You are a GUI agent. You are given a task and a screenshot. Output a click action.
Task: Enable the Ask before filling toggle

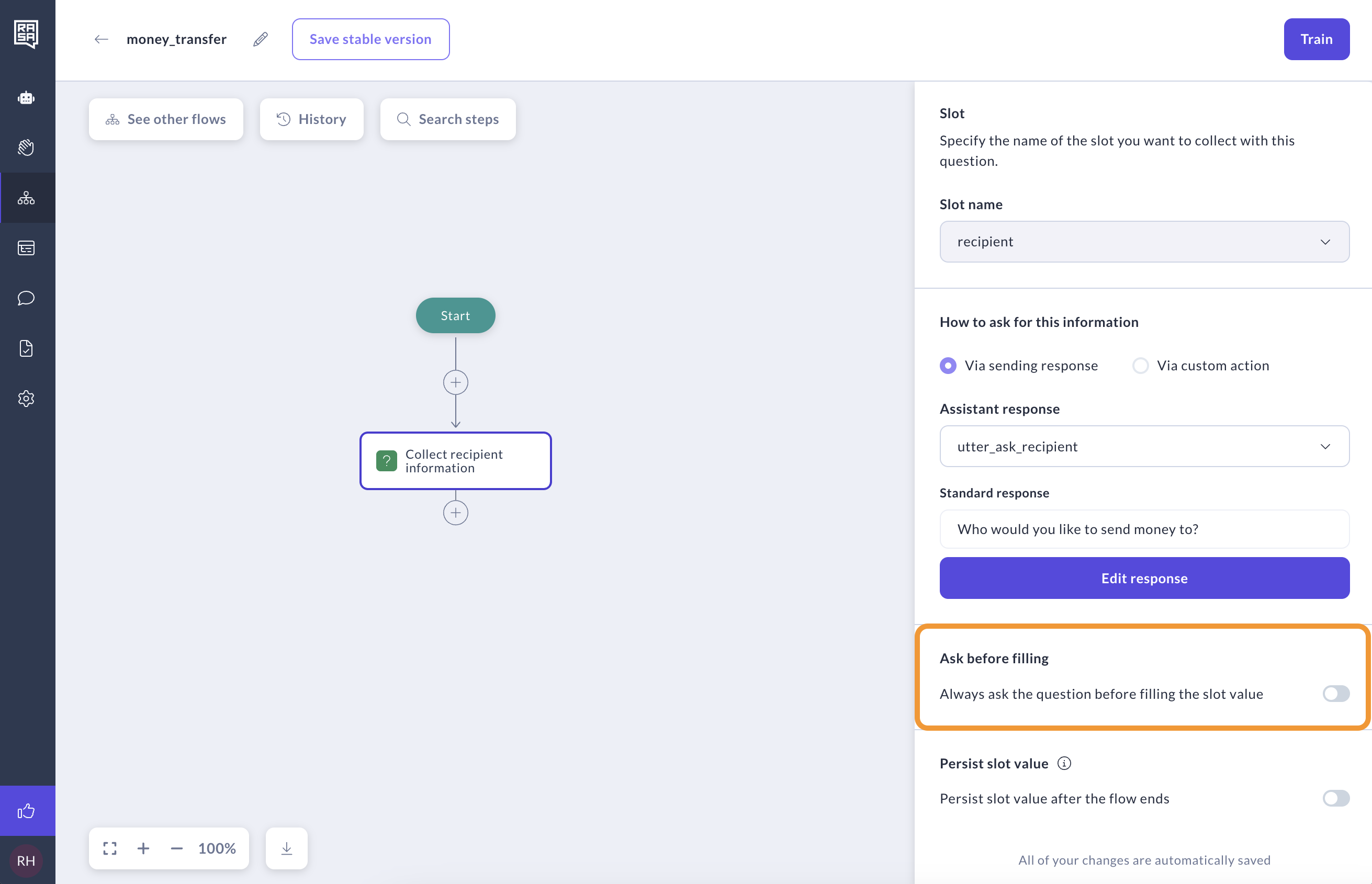pyautogui.click(x=1335, y=694)
